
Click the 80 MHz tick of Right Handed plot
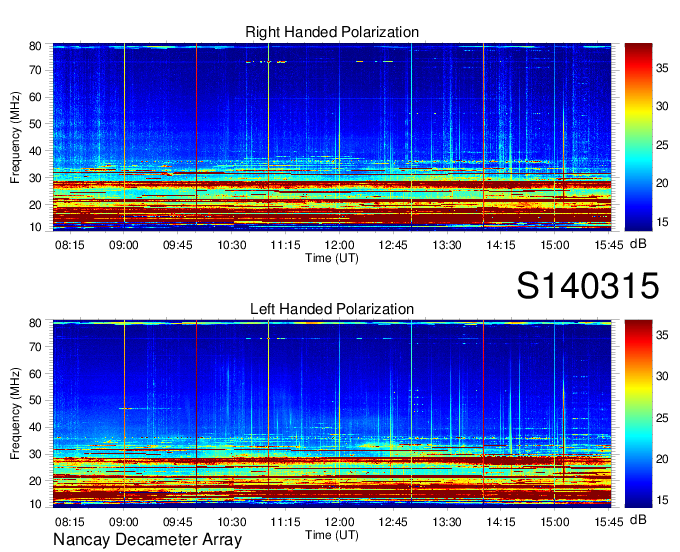click(x=35, y=46)
